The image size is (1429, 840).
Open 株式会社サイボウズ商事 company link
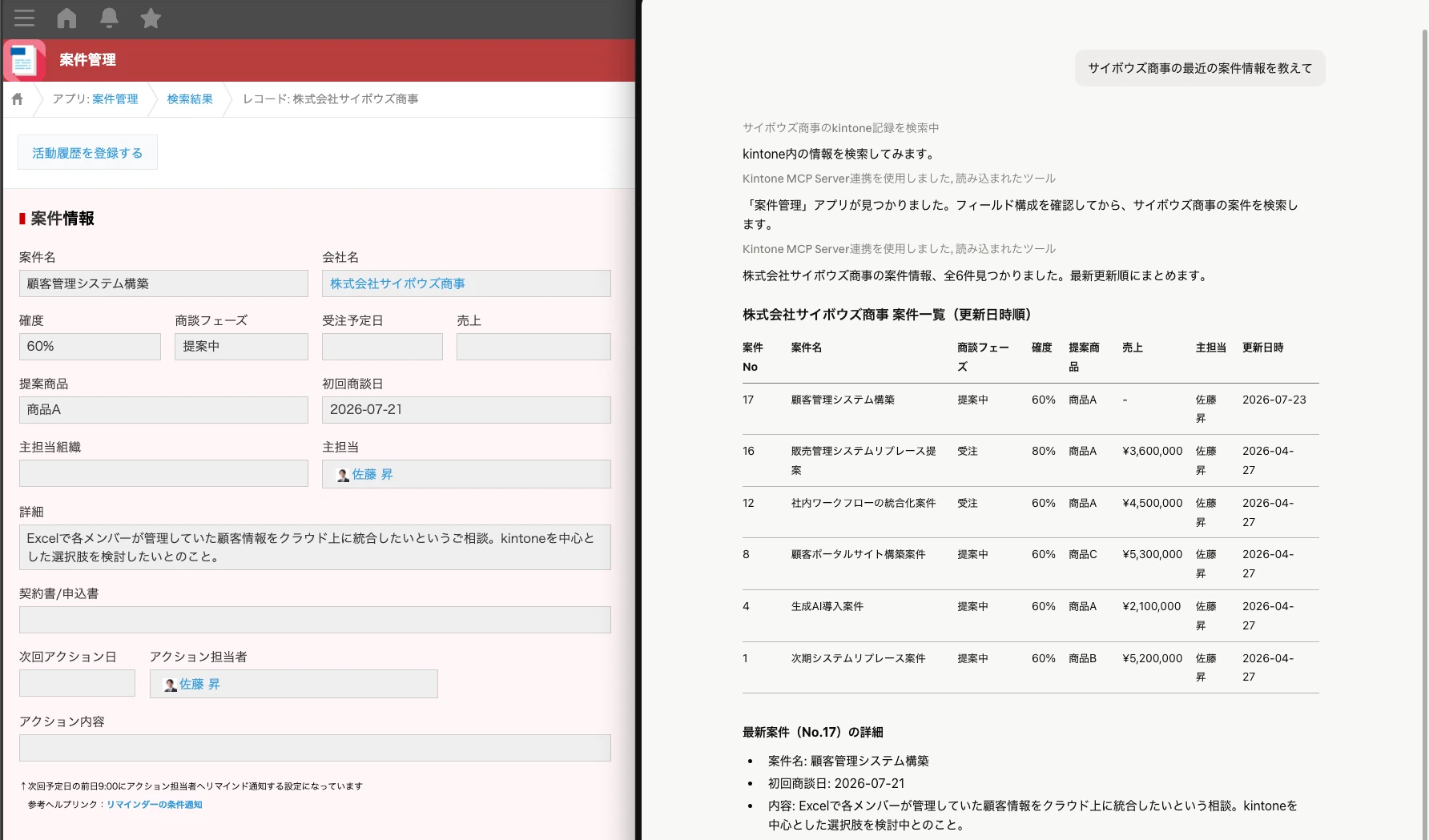pos(397,283)
